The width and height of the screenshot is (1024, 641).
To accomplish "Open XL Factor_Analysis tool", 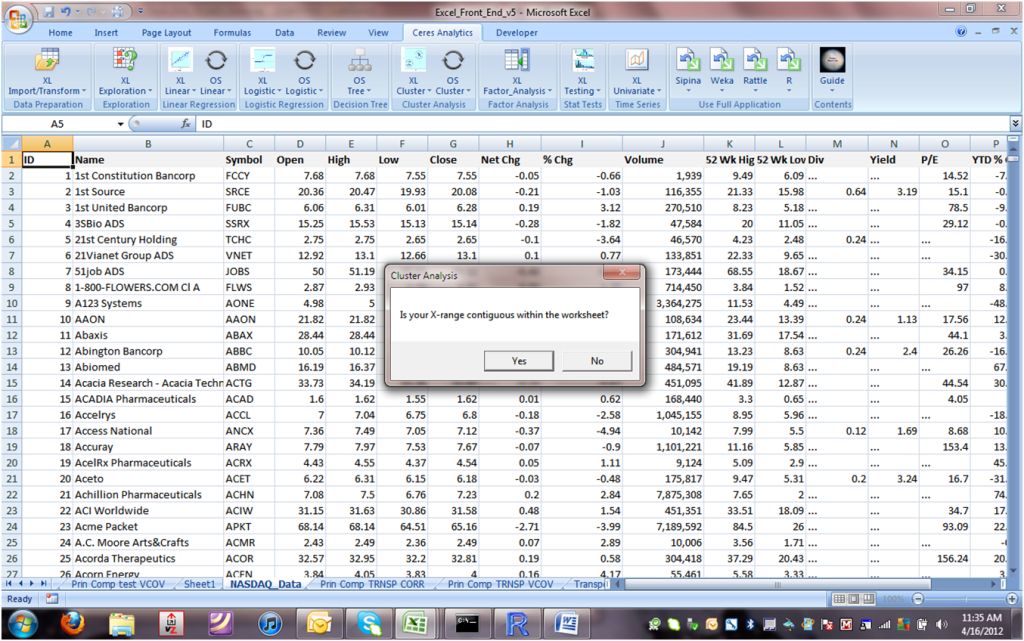I will 517,72.
